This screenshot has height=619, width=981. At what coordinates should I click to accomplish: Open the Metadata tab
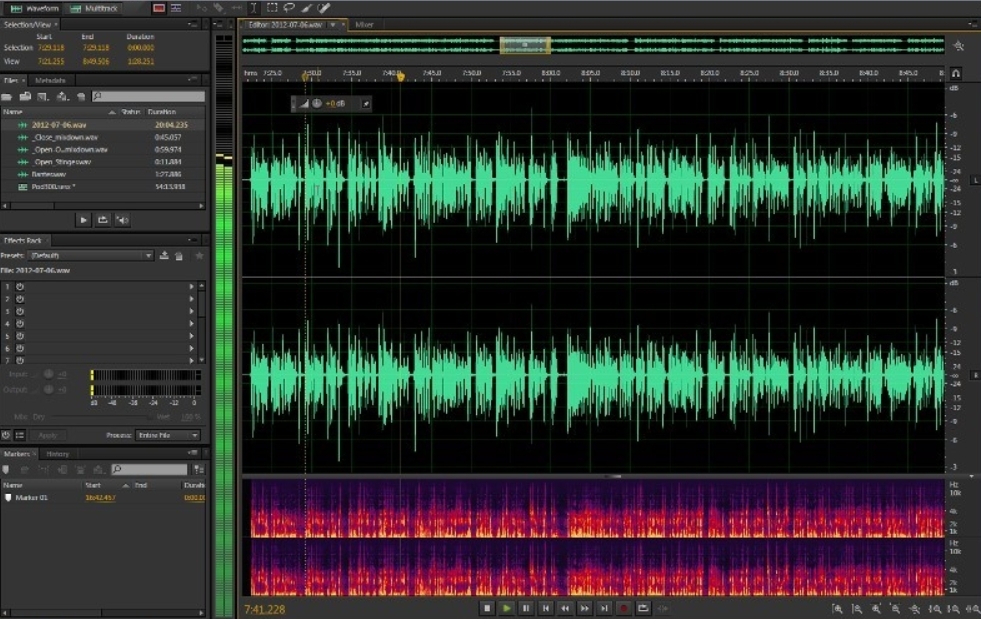click(50, 80)
